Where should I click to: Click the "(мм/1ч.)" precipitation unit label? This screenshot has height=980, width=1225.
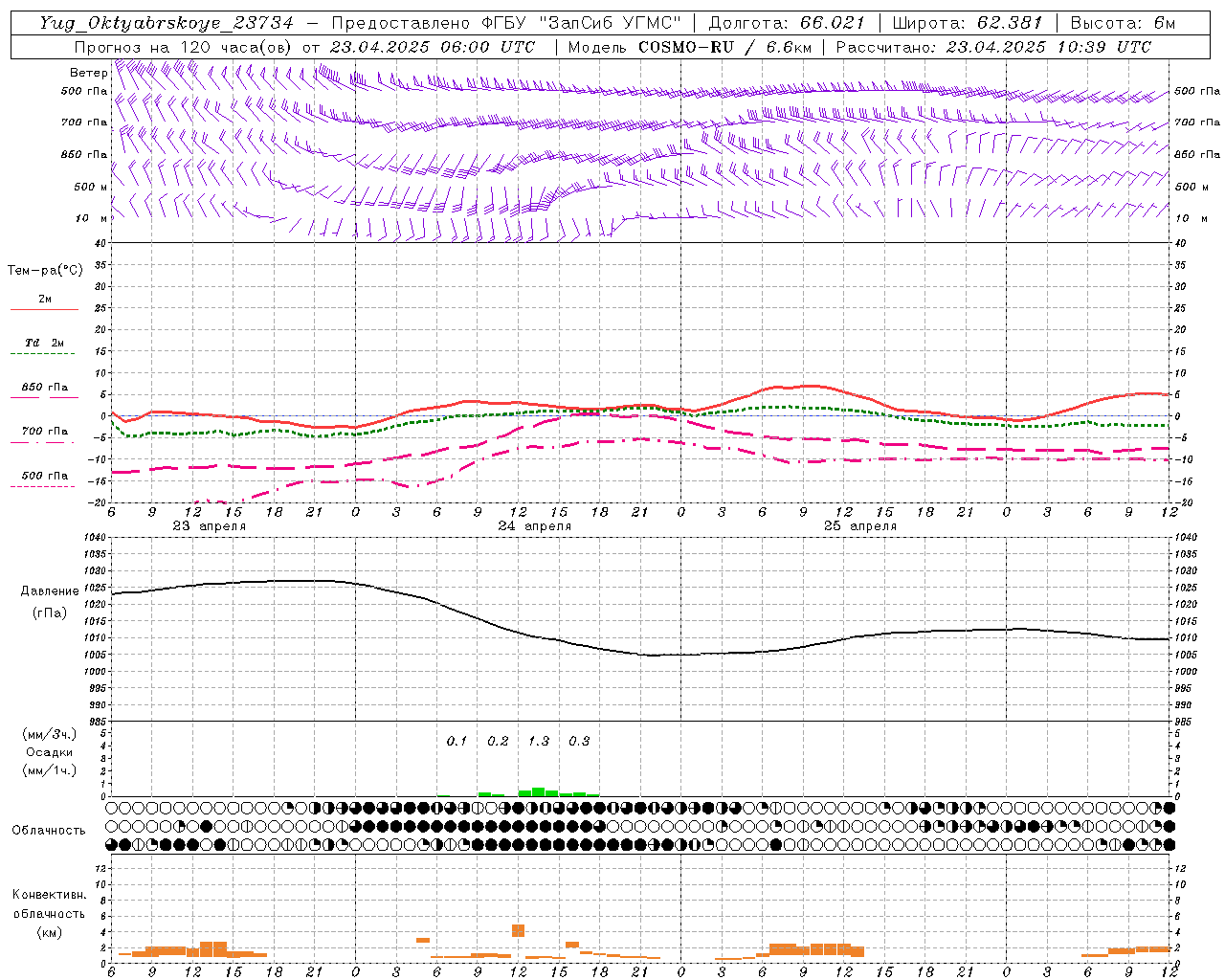click(50, 770)
